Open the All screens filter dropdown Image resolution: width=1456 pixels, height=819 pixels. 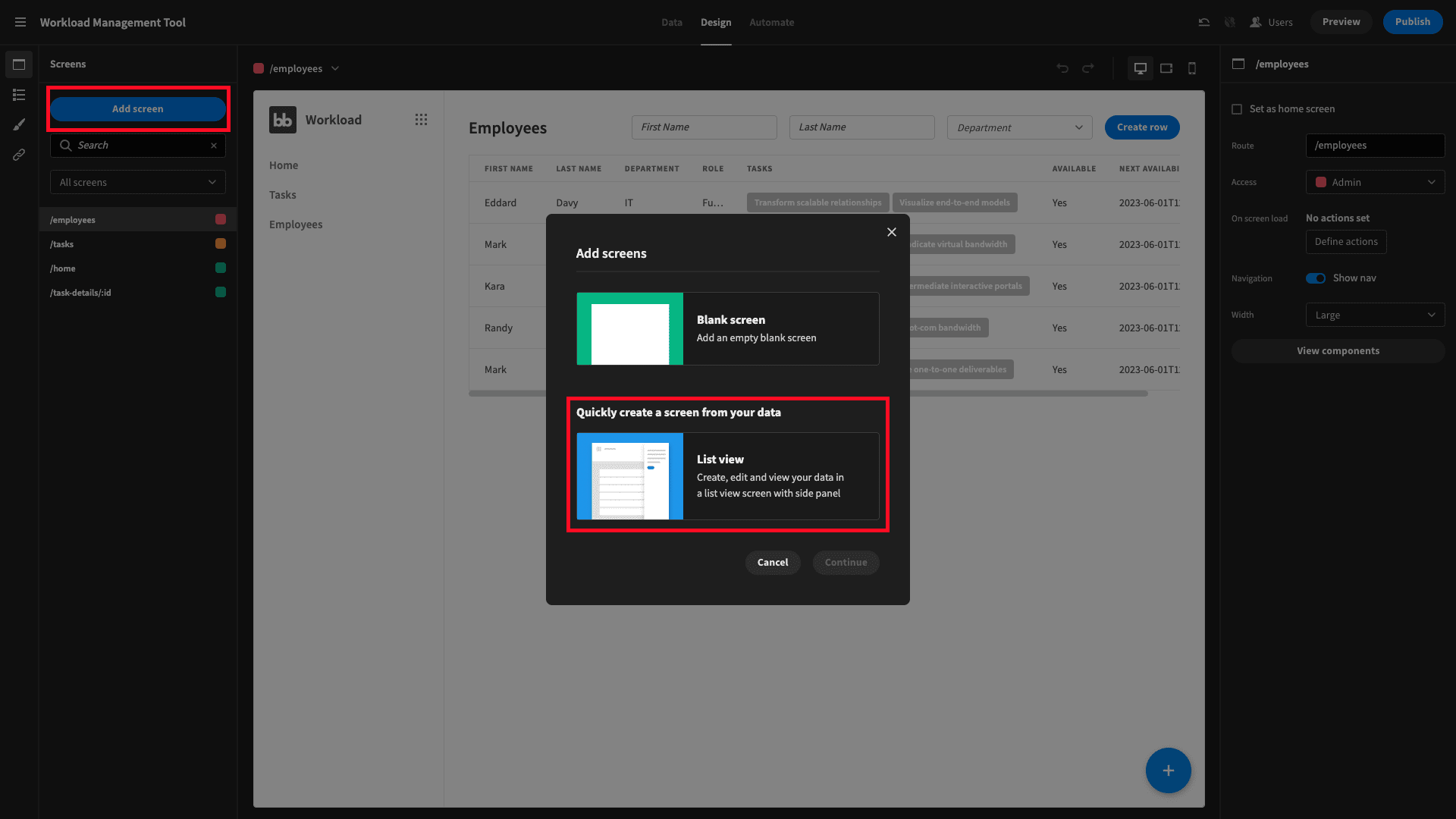point(138,182)
